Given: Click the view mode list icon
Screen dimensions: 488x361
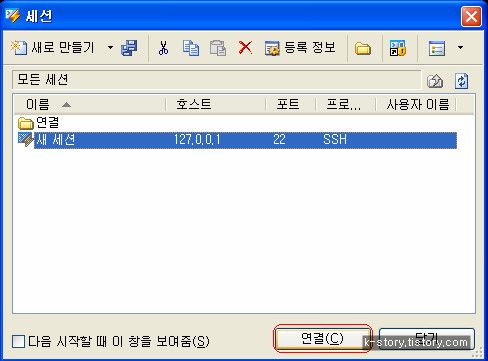Looking at the screenshot, I should [437, 48].
